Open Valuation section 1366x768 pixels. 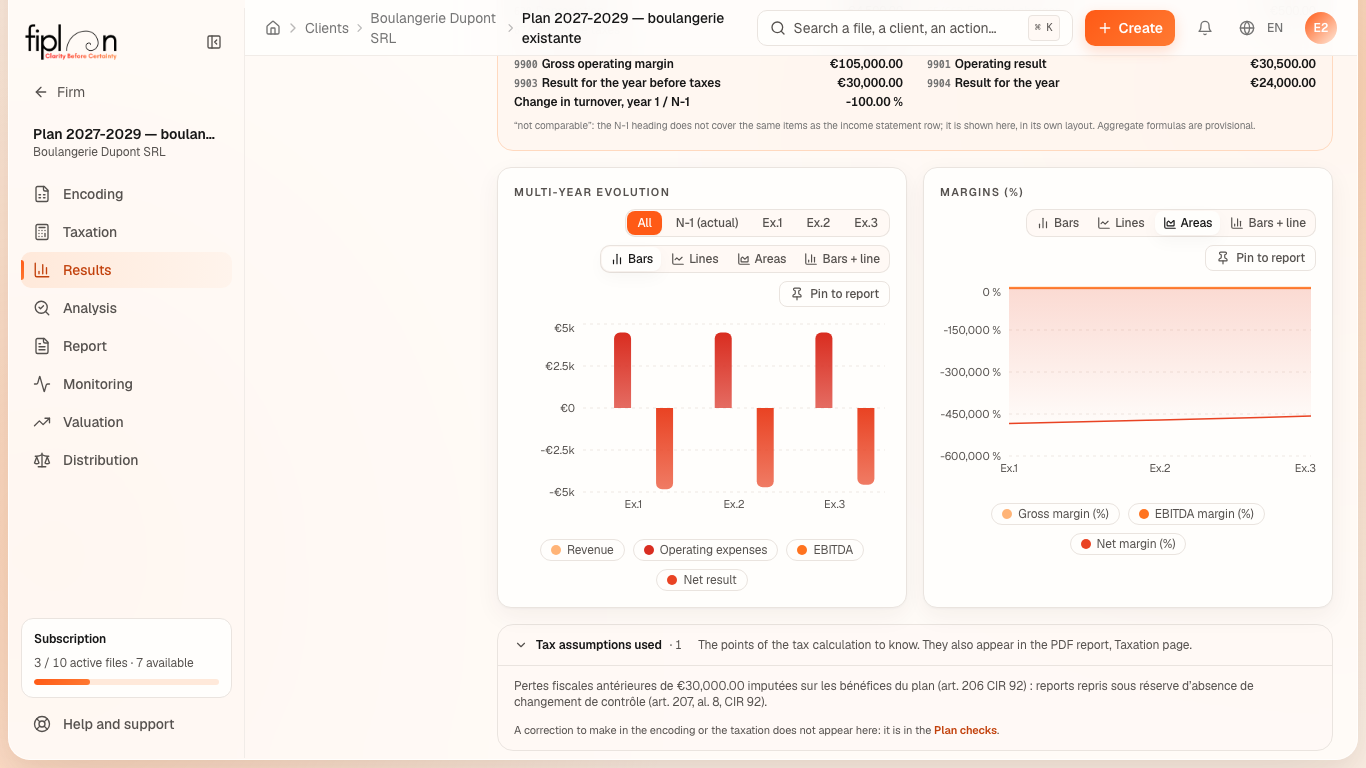coord(126,422)
